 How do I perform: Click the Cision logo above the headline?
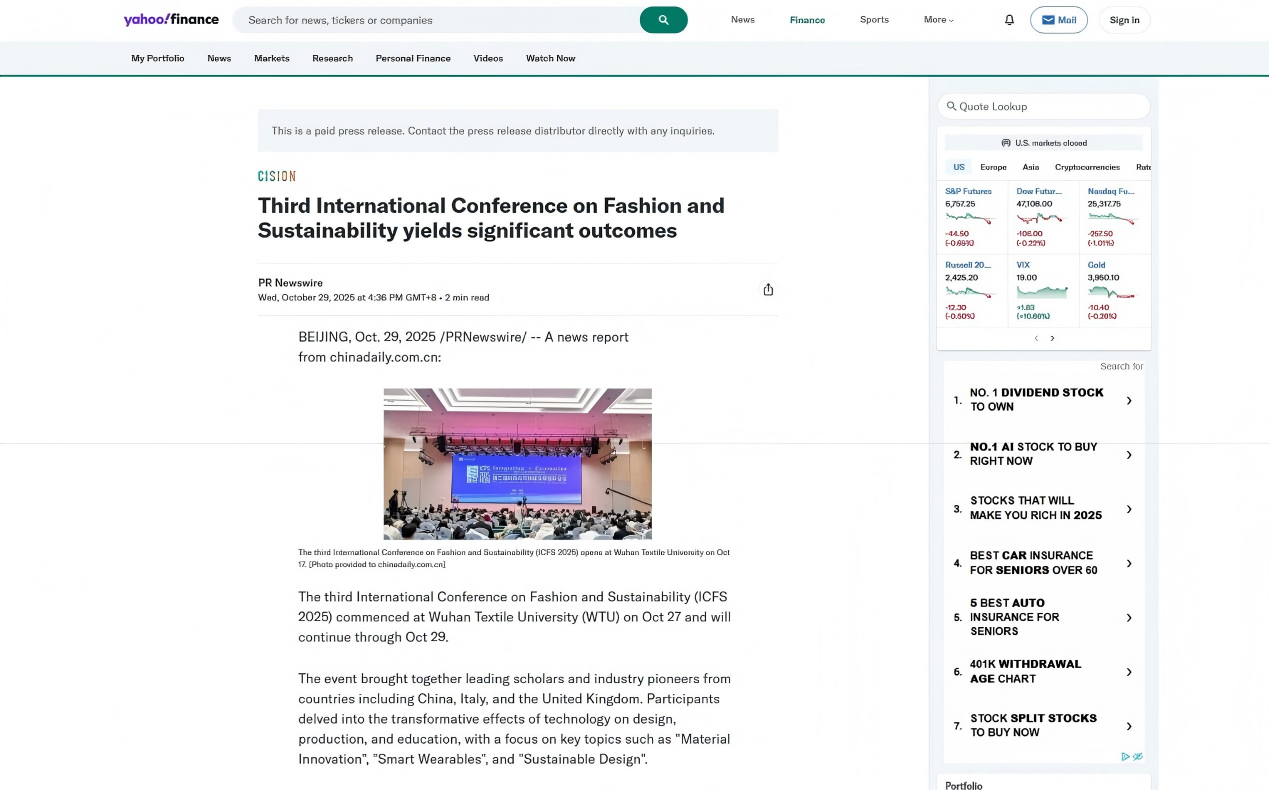pos(277,176)
